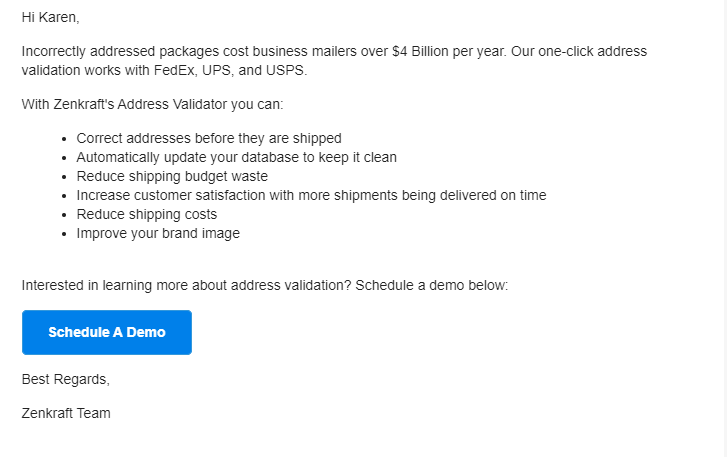727x457 pixels.
Task: Click the "With Zenkraft's Address Validator you can:" line
Action: click(x=152, y=104)
